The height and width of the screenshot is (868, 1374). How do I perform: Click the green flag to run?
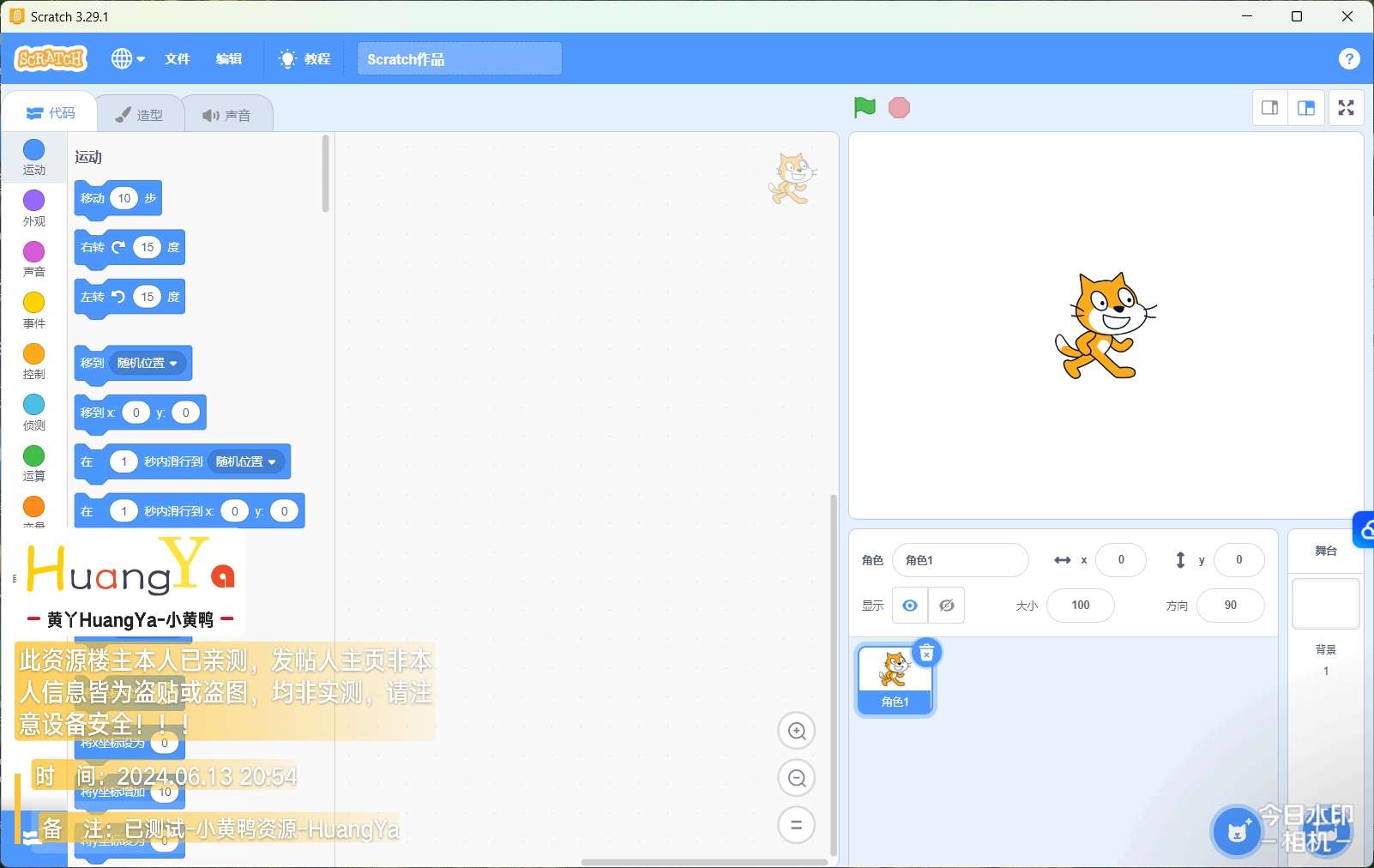865,107
